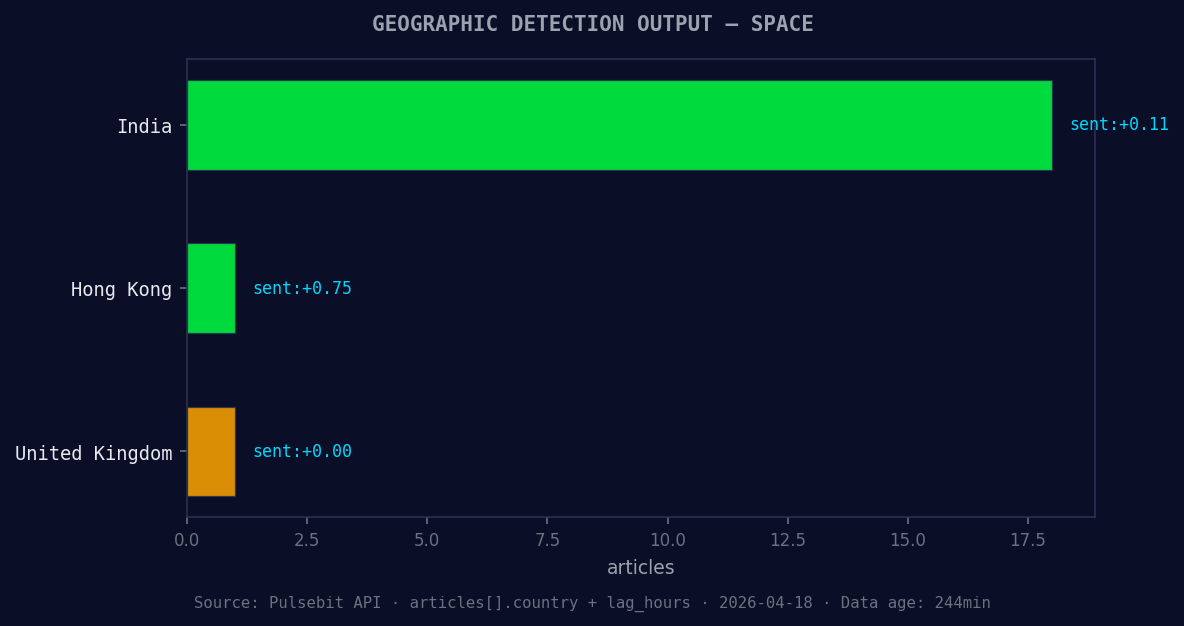
Task: Click the sent:+0.11 annotation for India
Action: [1118, 124]
